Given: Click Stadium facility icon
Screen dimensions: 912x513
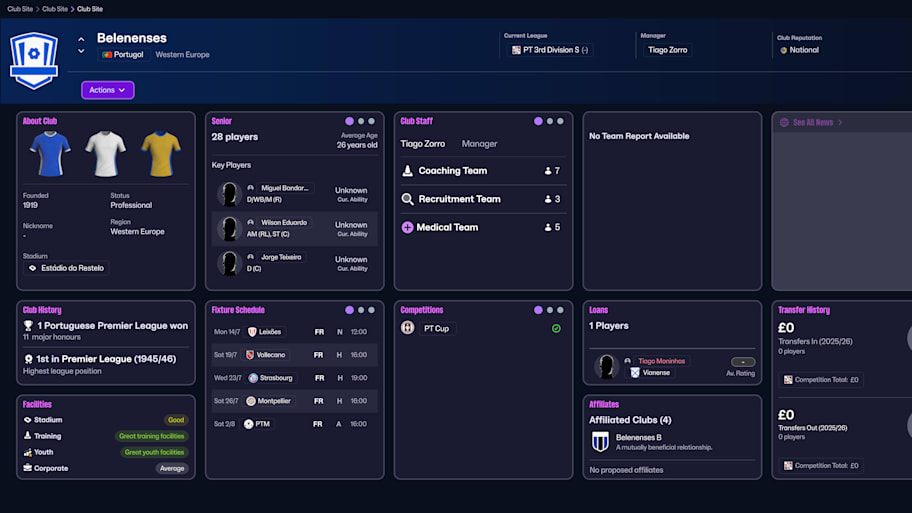Looking at the screenshot, I should coord(27,420).
